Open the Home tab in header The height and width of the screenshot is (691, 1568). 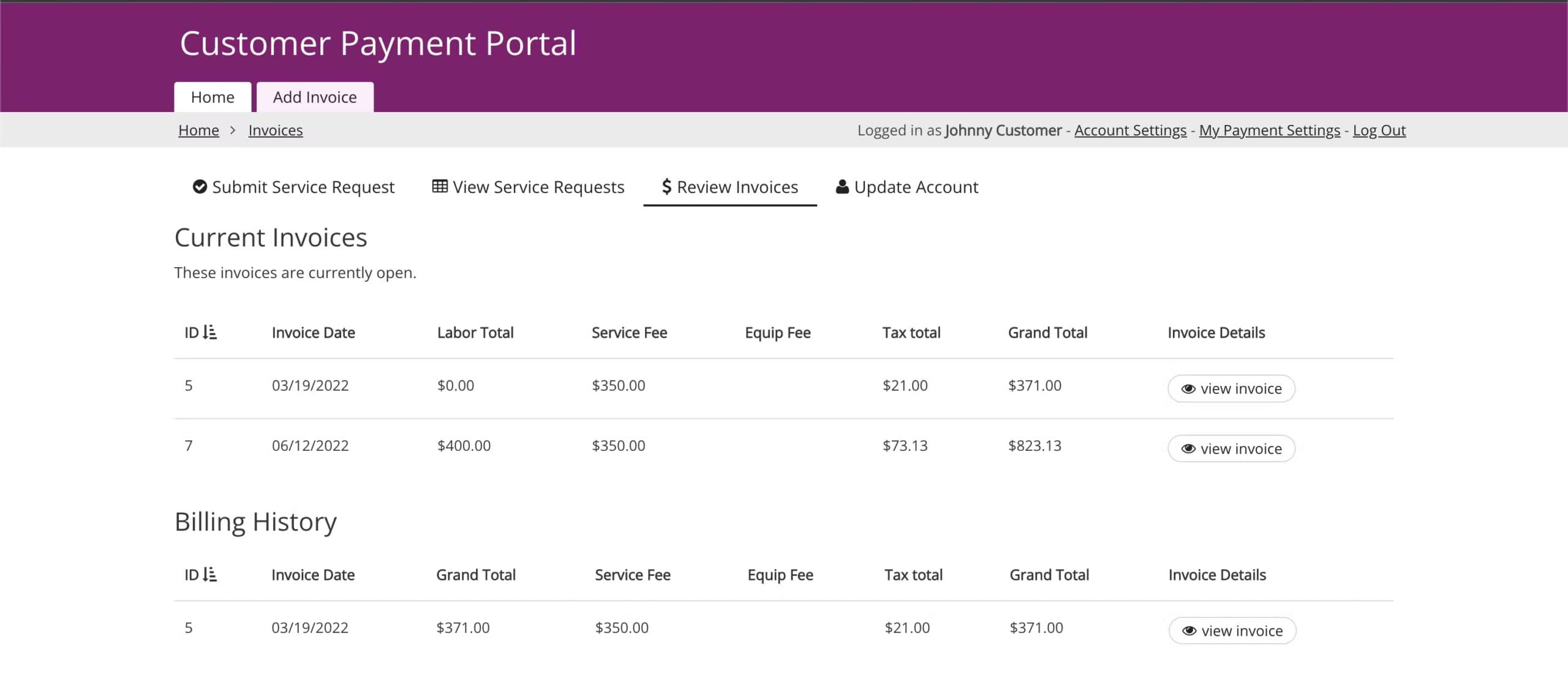pyautogui.click(x=212, y=97)
